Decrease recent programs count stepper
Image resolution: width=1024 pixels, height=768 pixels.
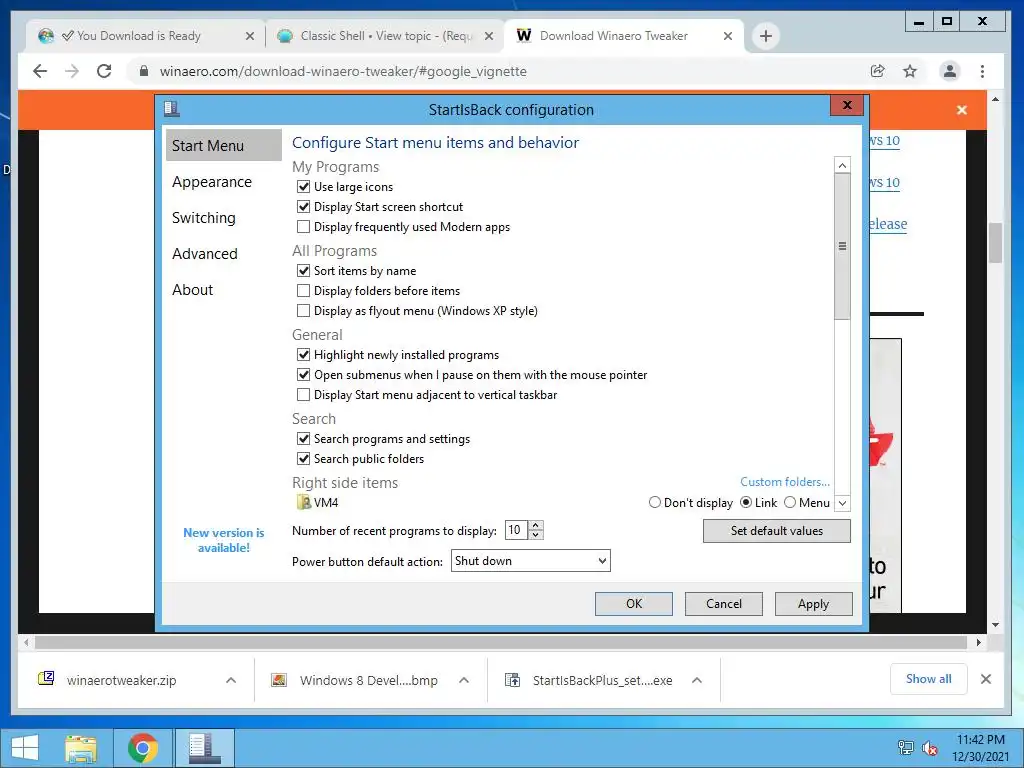click(536, 535)
